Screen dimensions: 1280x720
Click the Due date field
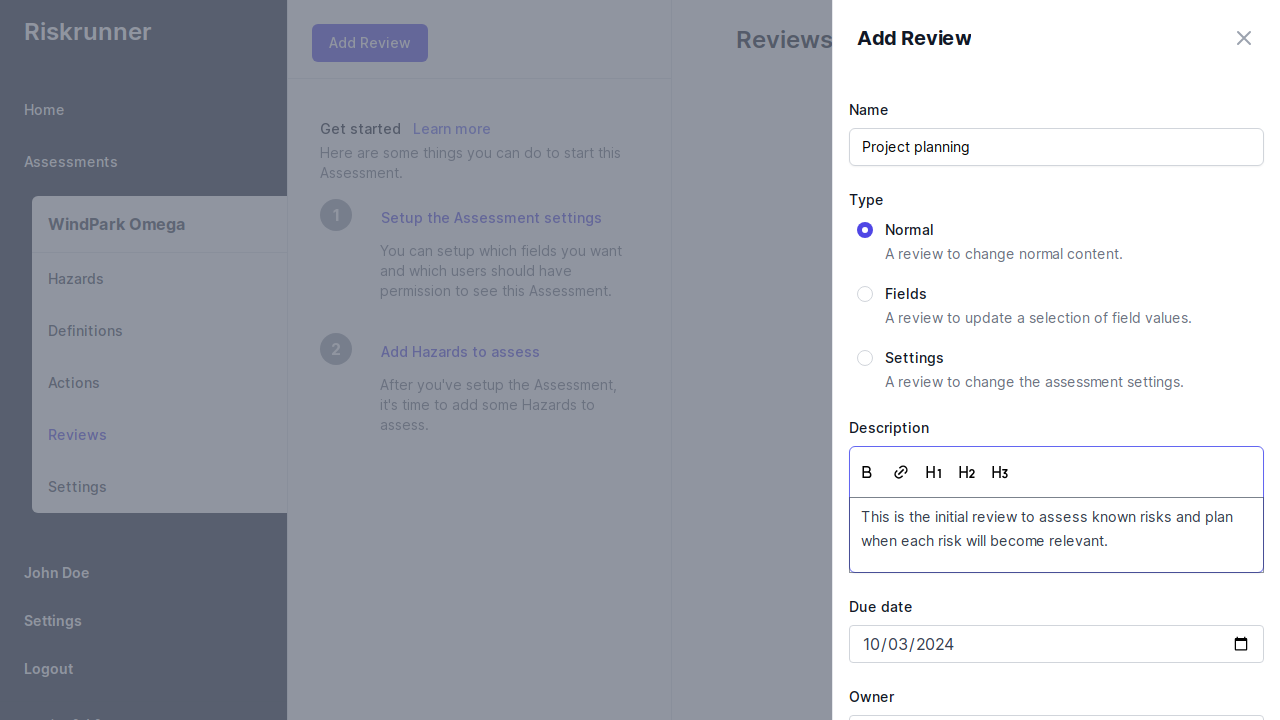[x=1040, y=644]
